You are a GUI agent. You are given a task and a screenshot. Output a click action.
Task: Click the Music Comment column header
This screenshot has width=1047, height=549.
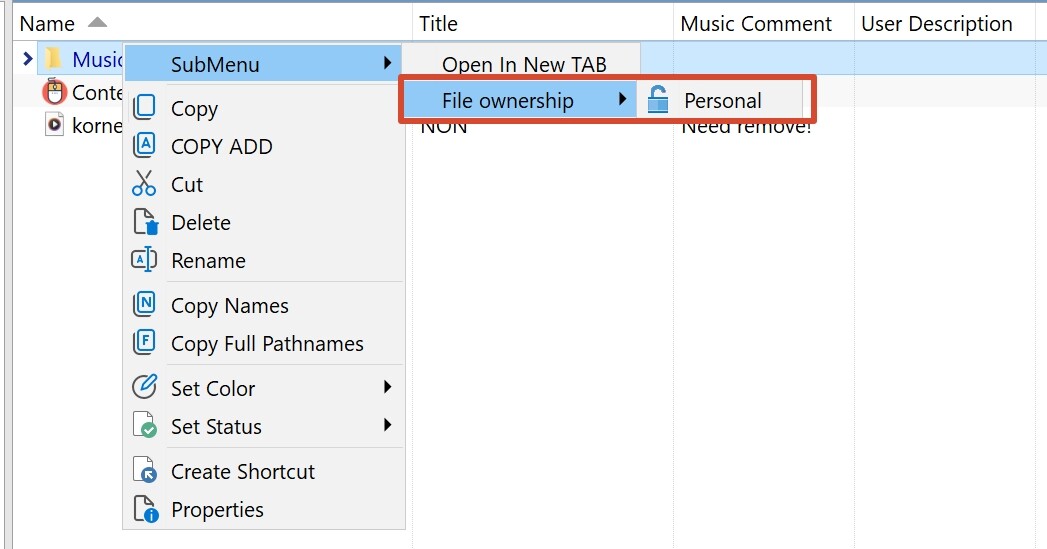[756, 23]
